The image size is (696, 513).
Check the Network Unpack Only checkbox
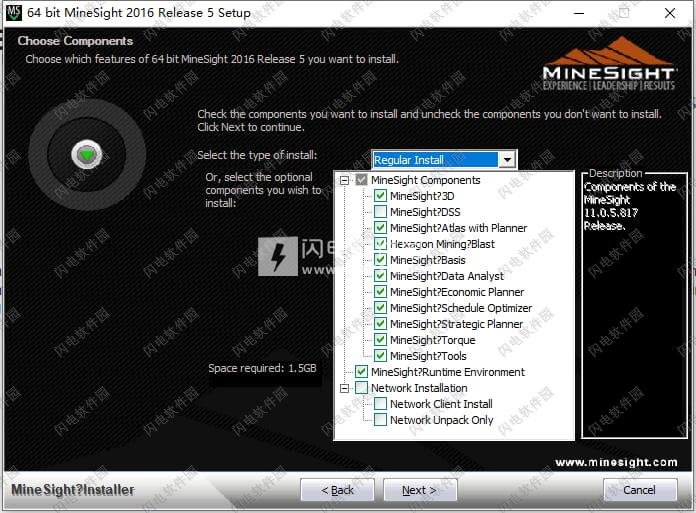pos(380,419)
